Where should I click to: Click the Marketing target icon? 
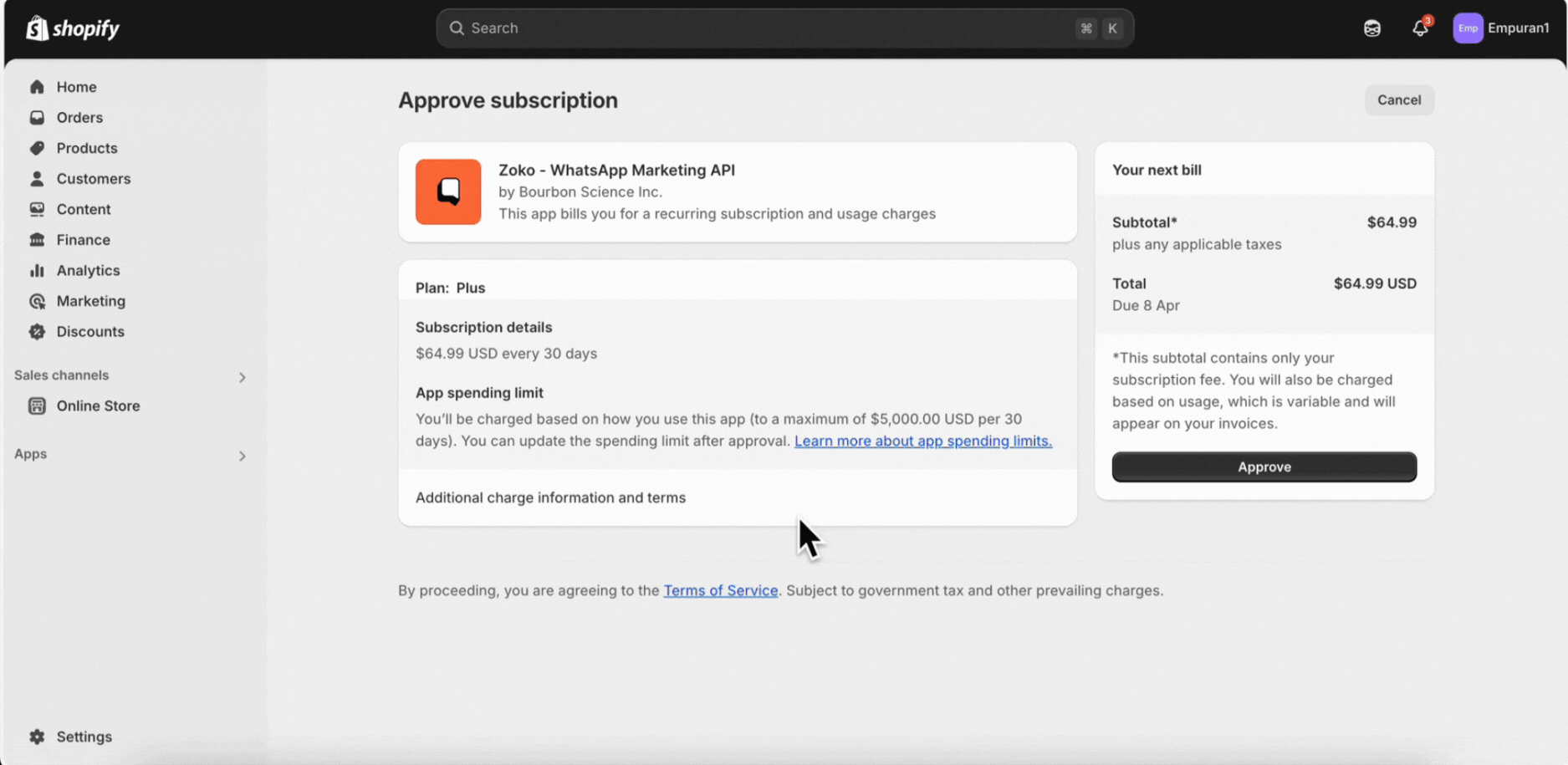point(37,301)
